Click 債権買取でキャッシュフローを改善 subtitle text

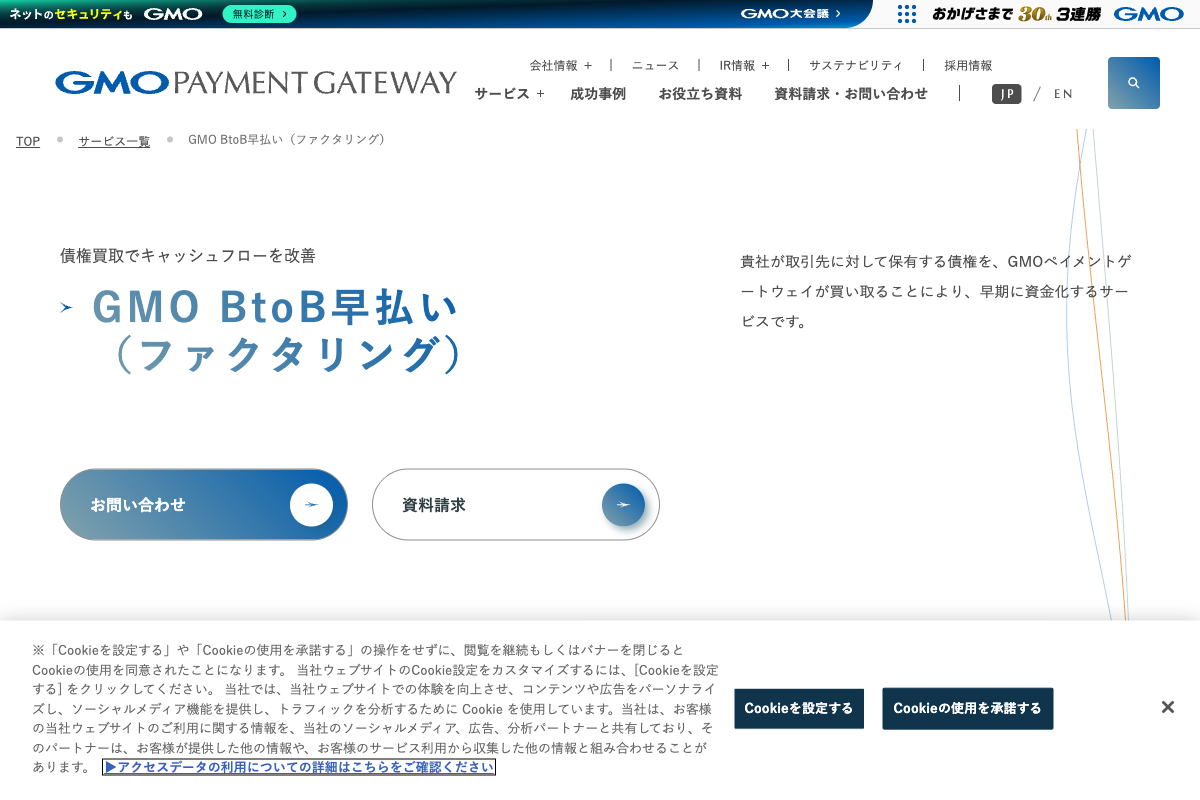tap(188, 255)
